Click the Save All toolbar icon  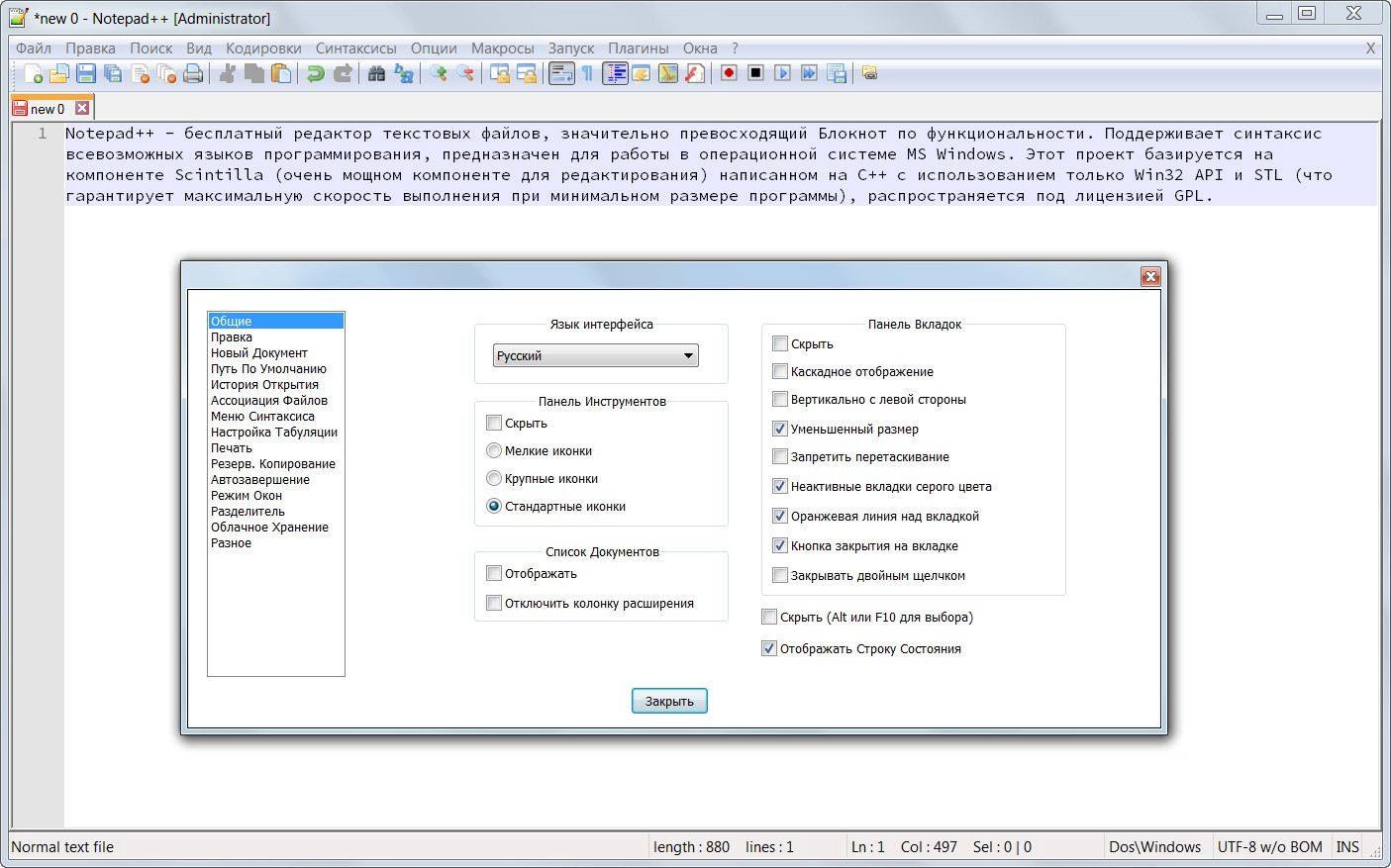point(113,73)
